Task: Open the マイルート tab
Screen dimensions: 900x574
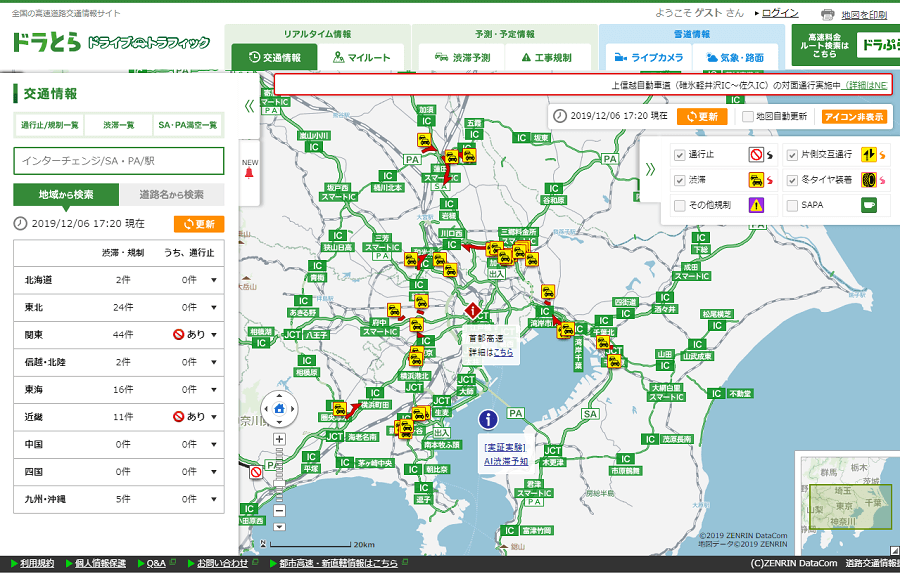Action: (x=362, y=57)
